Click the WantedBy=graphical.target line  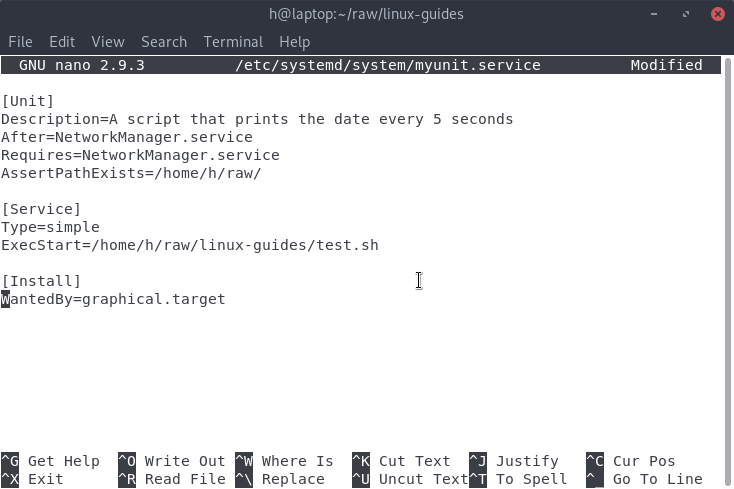click(113, 299)
